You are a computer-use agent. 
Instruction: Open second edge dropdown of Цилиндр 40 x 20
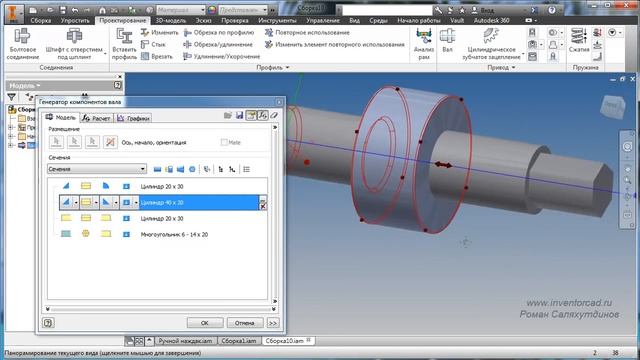[x=116, y=202]
